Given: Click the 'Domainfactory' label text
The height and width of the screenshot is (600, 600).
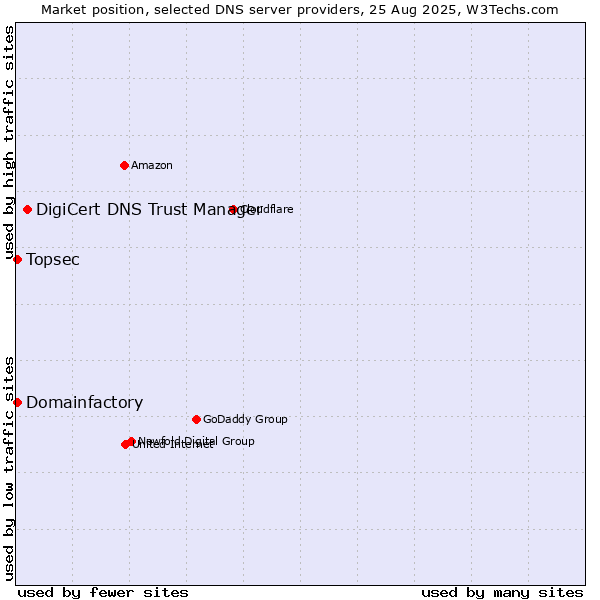Looking at the screenshot, I should 85,403.
